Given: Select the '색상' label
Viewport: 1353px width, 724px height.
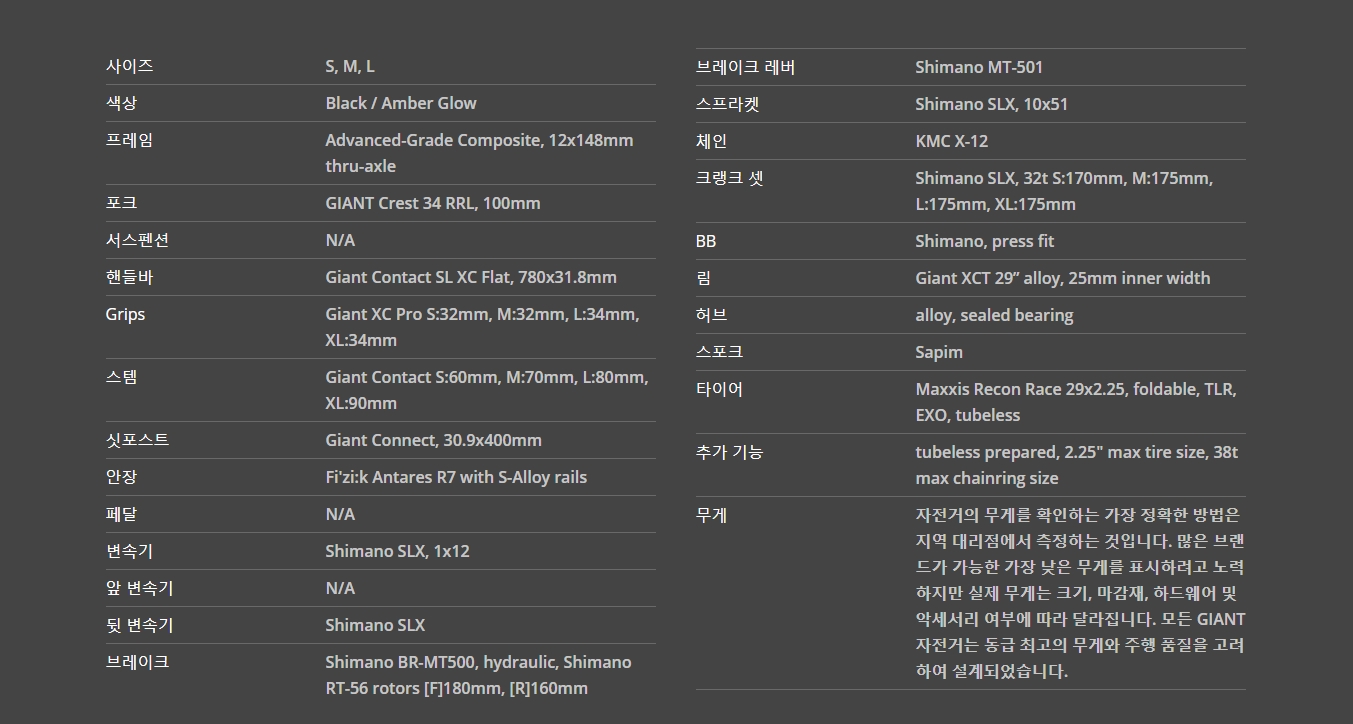Looking at the screenshot, I should click(x=121, y=103).
